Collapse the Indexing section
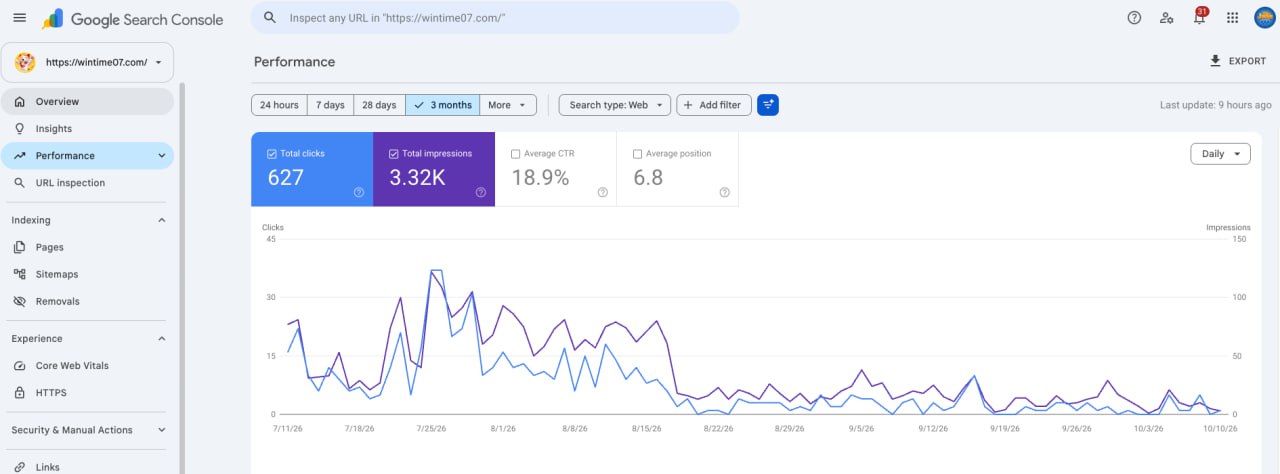 (162, 220)
